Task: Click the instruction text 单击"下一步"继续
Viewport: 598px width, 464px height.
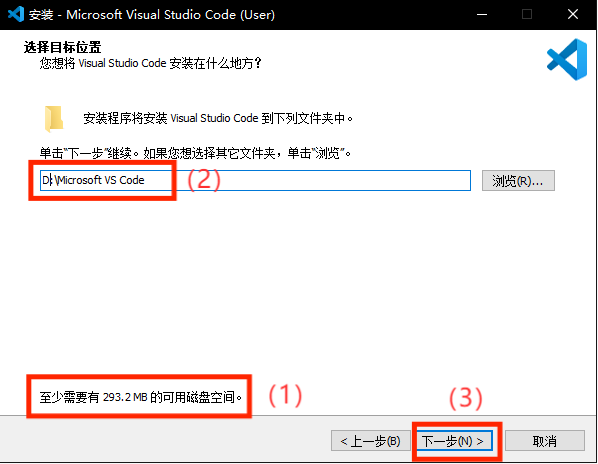Action: point(88,153)
